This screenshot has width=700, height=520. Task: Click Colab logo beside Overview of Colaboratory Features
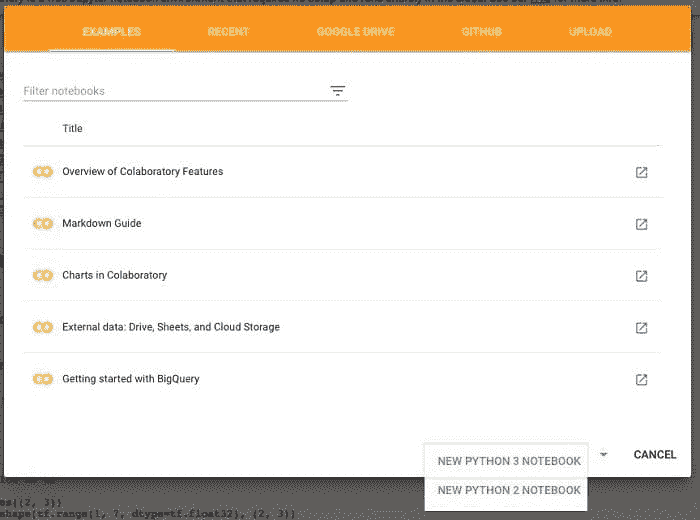[42, 172]
